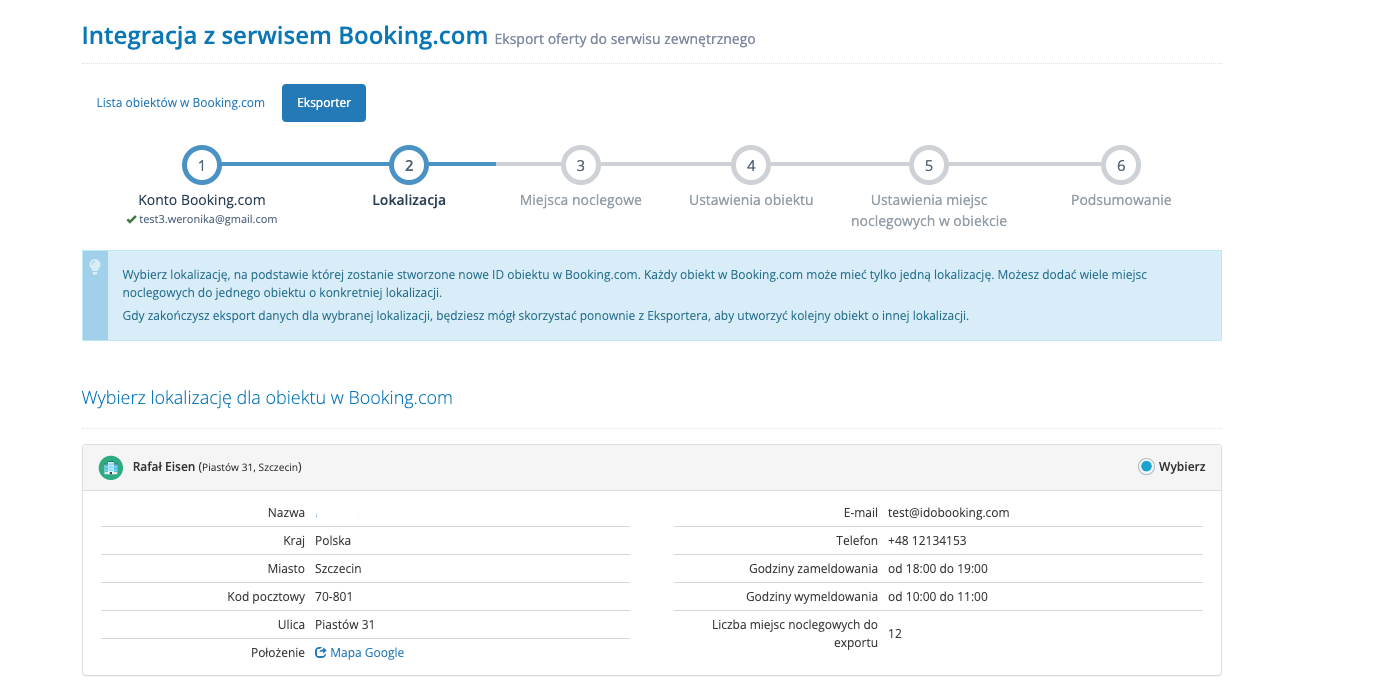Open the Mapa Google link

367,653
